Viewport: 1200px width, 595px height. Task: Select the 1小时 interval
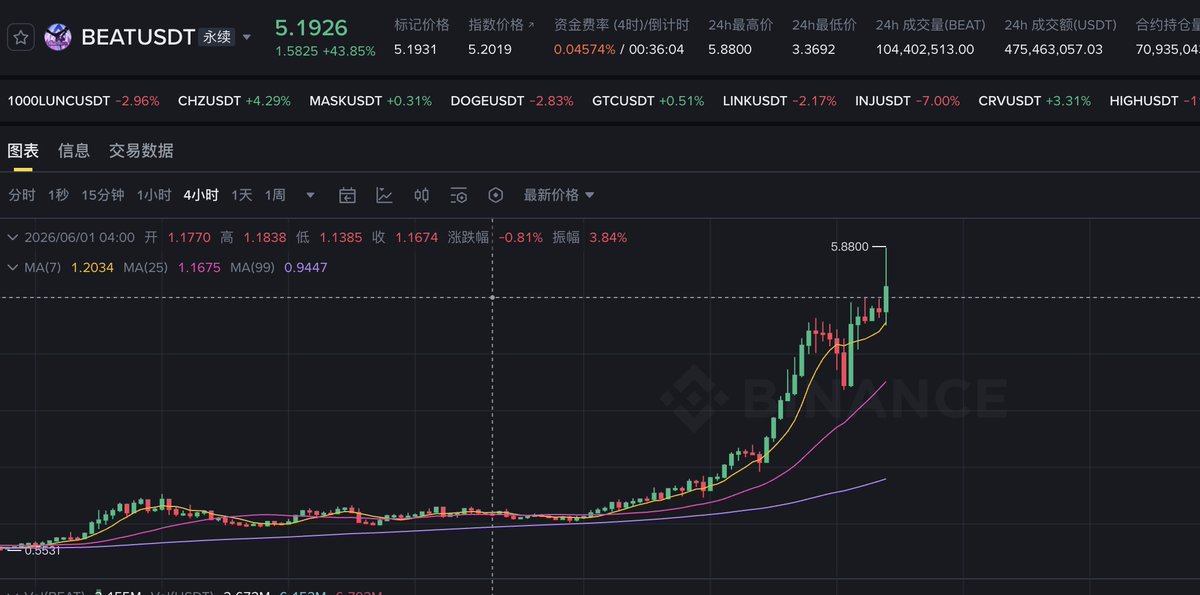coord(154,195)
